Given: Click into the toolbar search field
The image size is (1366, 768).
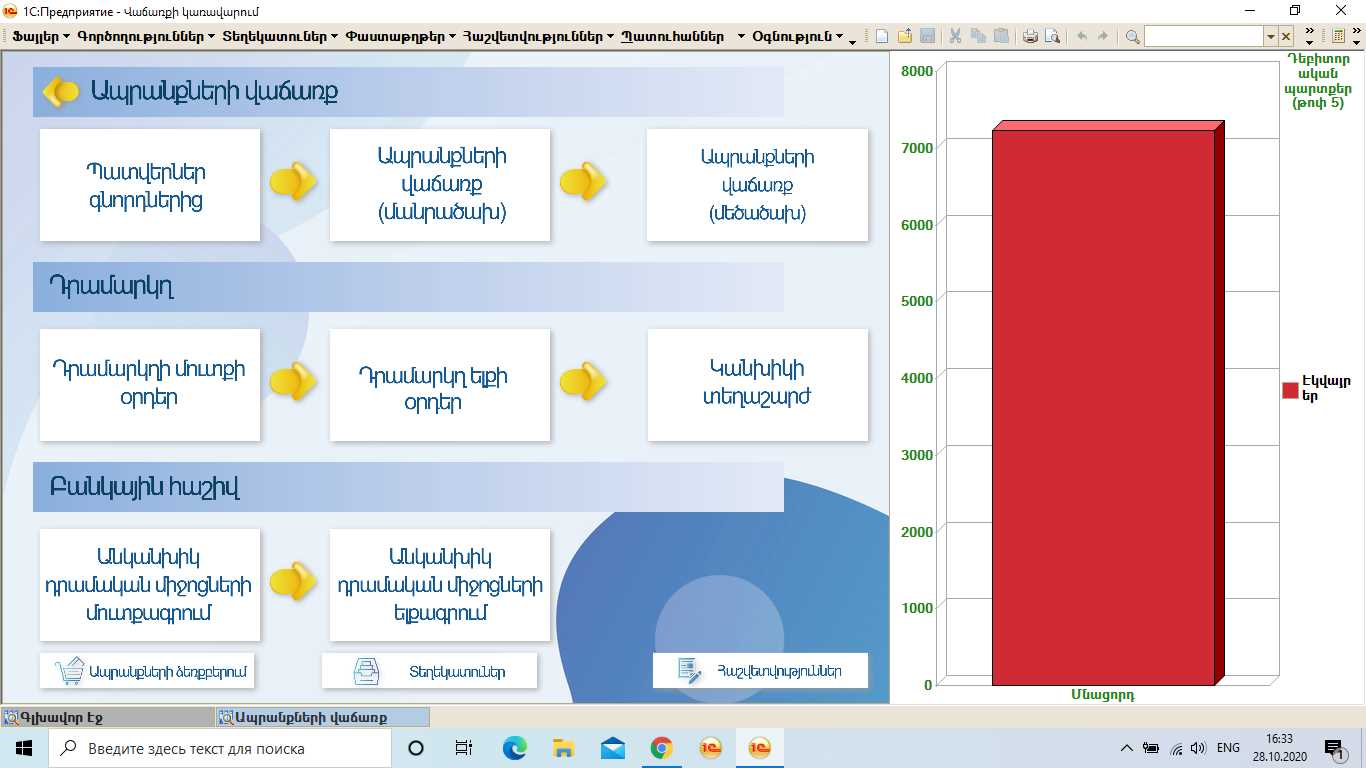Looking at the screenshot, I should click(1204, 36).
